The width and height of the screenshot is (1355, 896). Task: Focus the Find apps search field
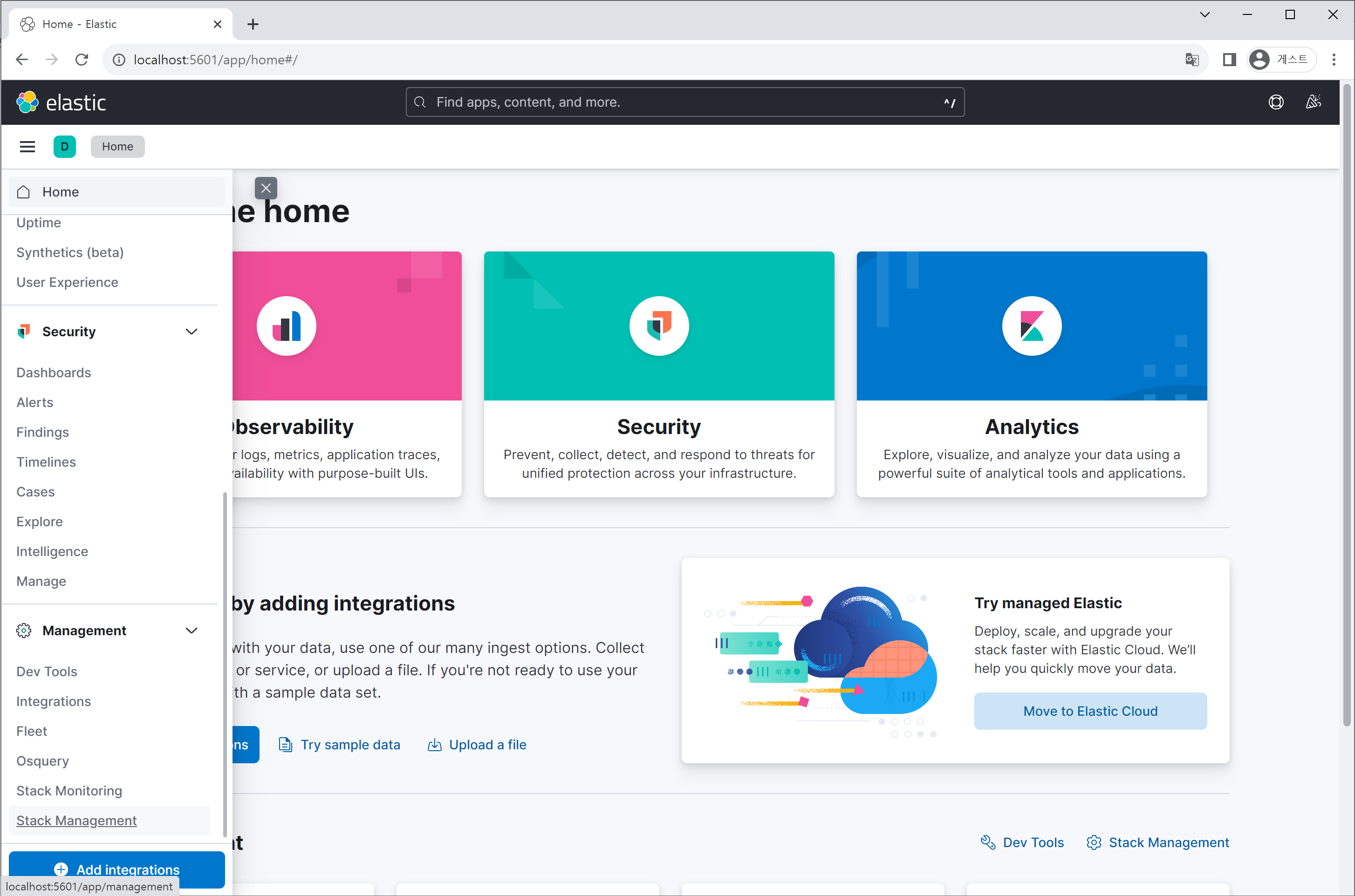[684, 102]
